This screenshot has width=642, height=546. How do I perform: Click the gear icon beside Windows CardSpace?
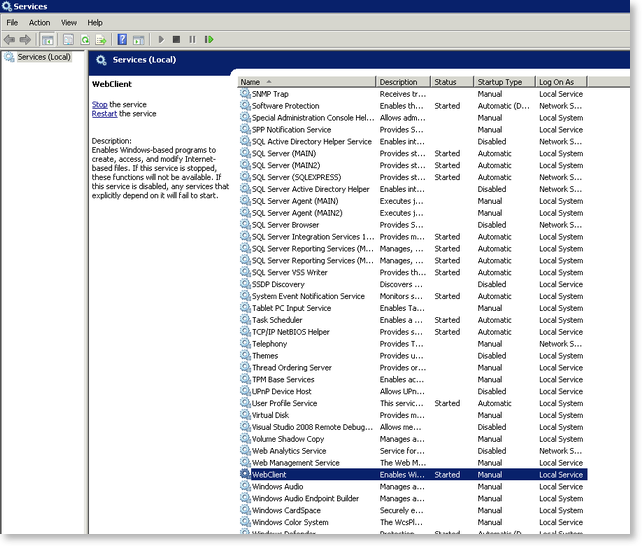(x=245, y=510)
